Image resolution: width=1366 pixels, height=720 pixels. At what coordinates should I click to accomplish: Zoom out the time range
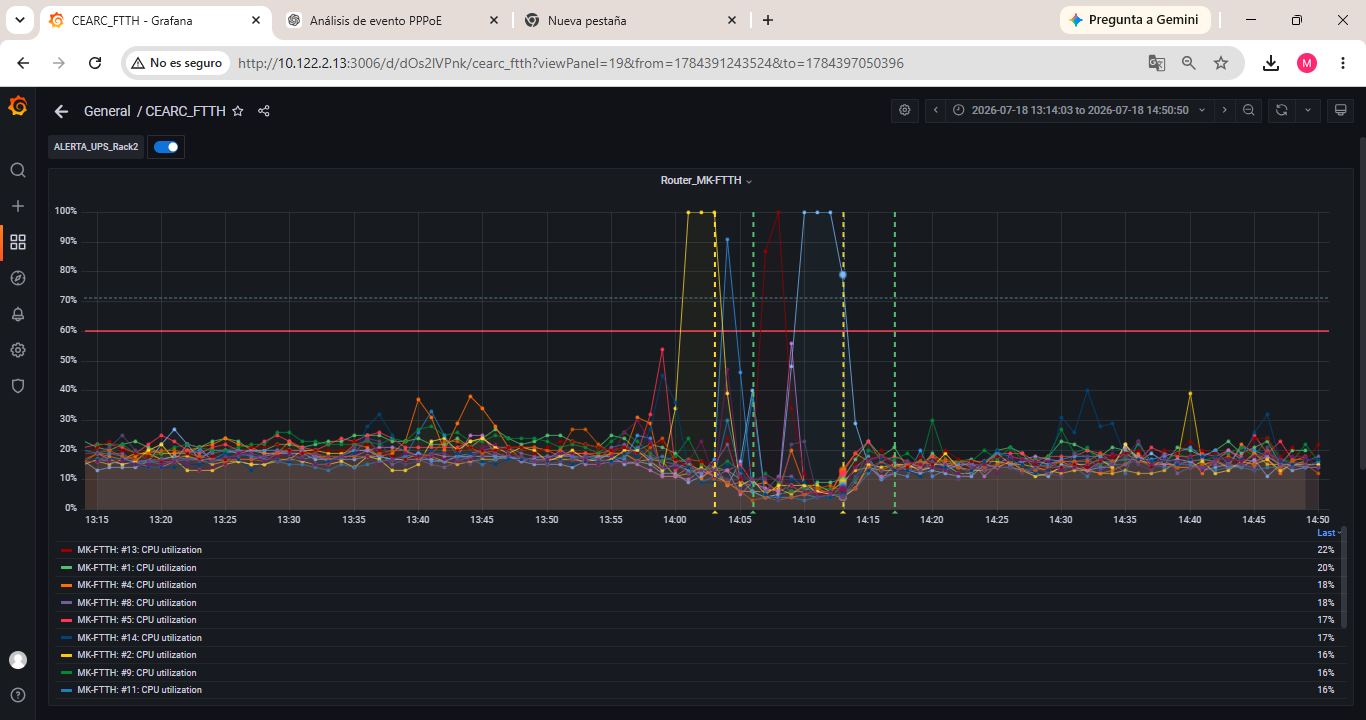[1249, 110]
